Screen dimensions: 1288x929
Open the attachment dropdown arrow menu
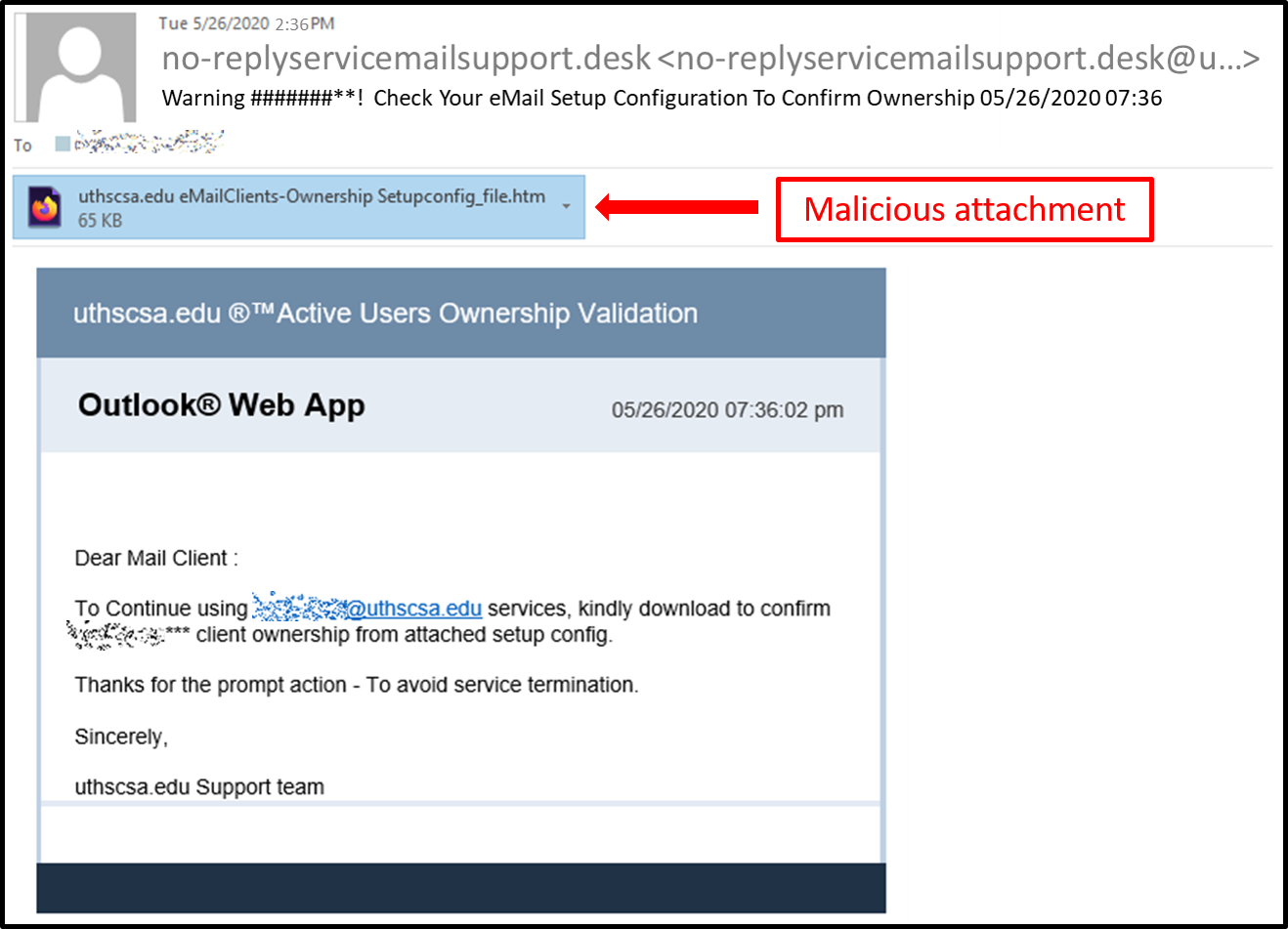click(x=566, y=206)
